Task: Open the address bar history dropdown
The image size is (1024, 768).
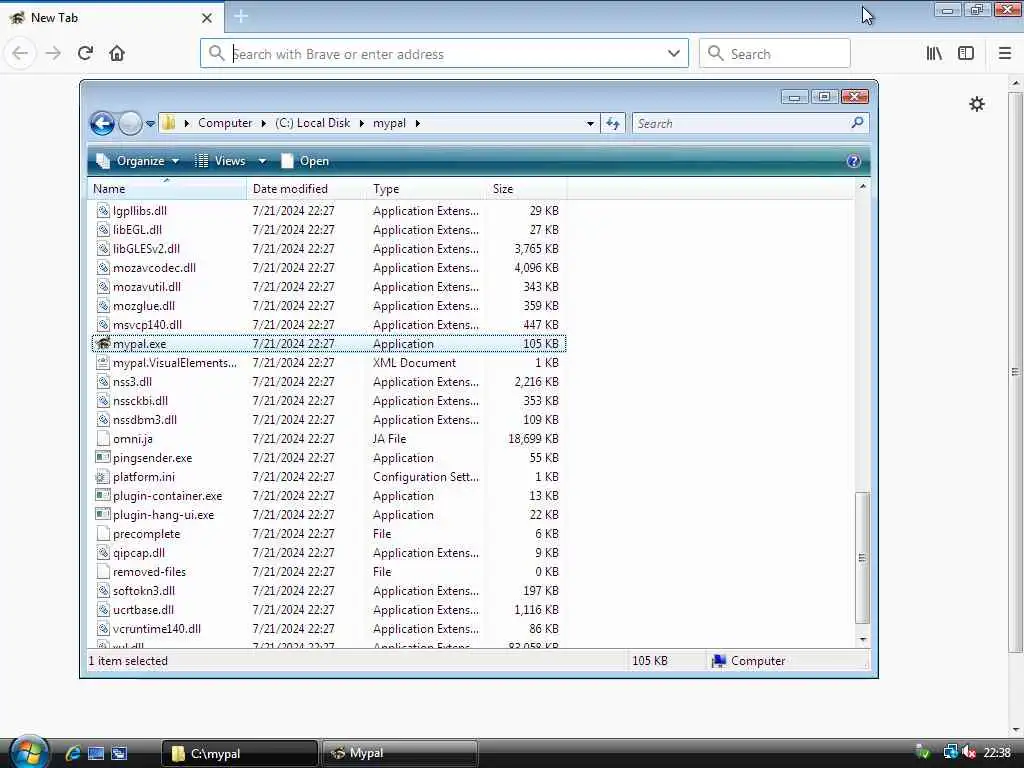Action: (x=674, y=54)
